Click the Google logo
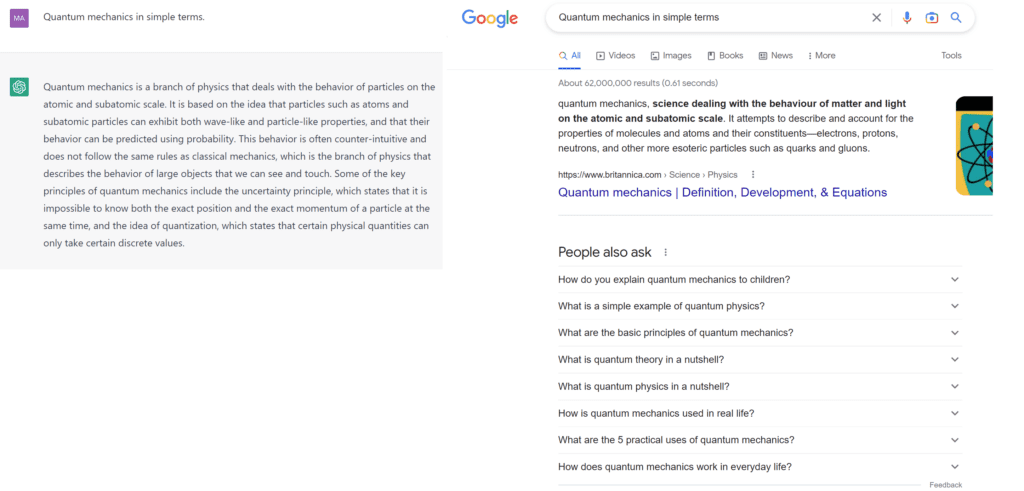 coord(490,18)
